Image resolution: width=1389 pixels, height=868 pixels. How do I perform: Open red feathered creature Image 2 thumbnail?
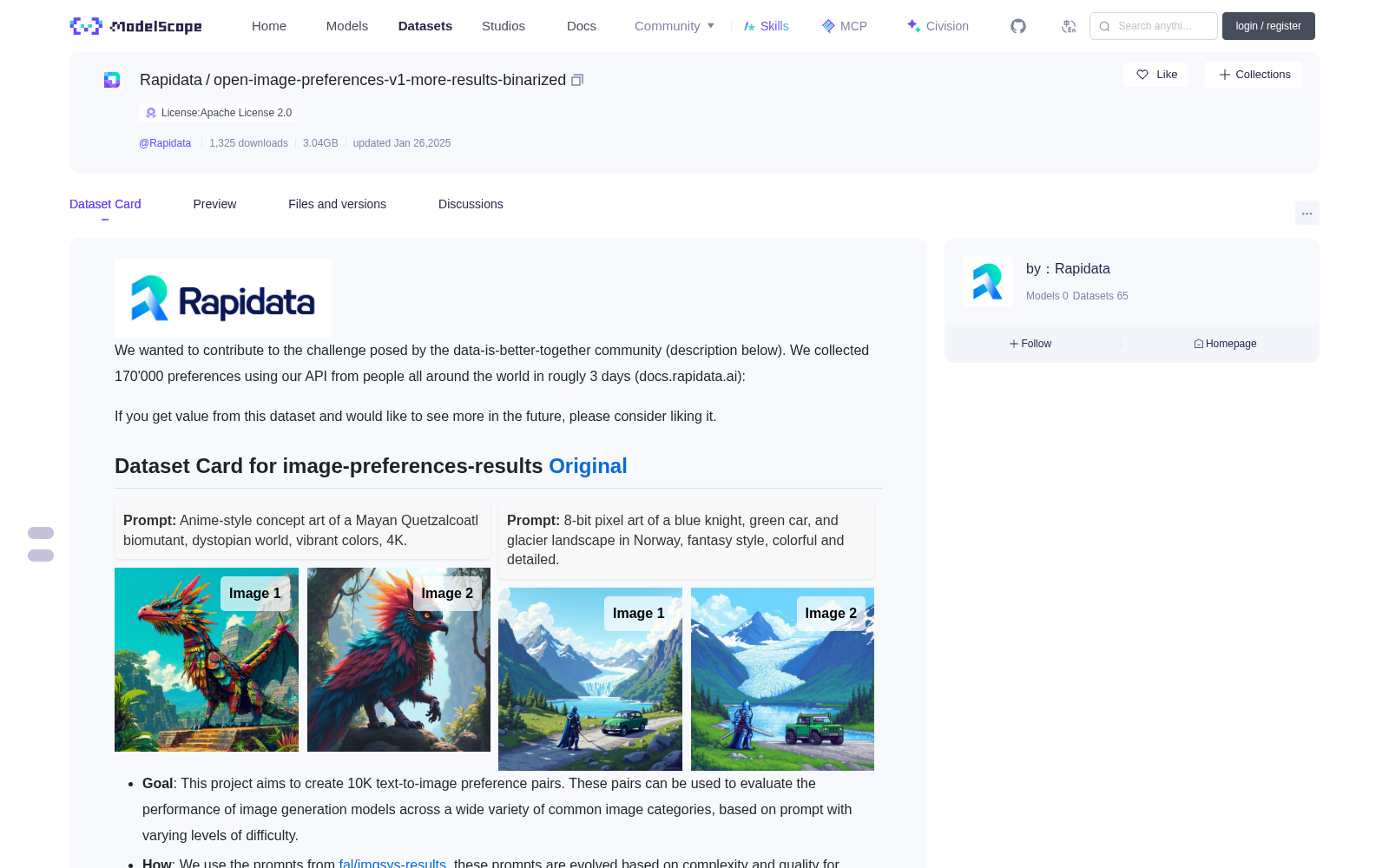click(398, 660)
